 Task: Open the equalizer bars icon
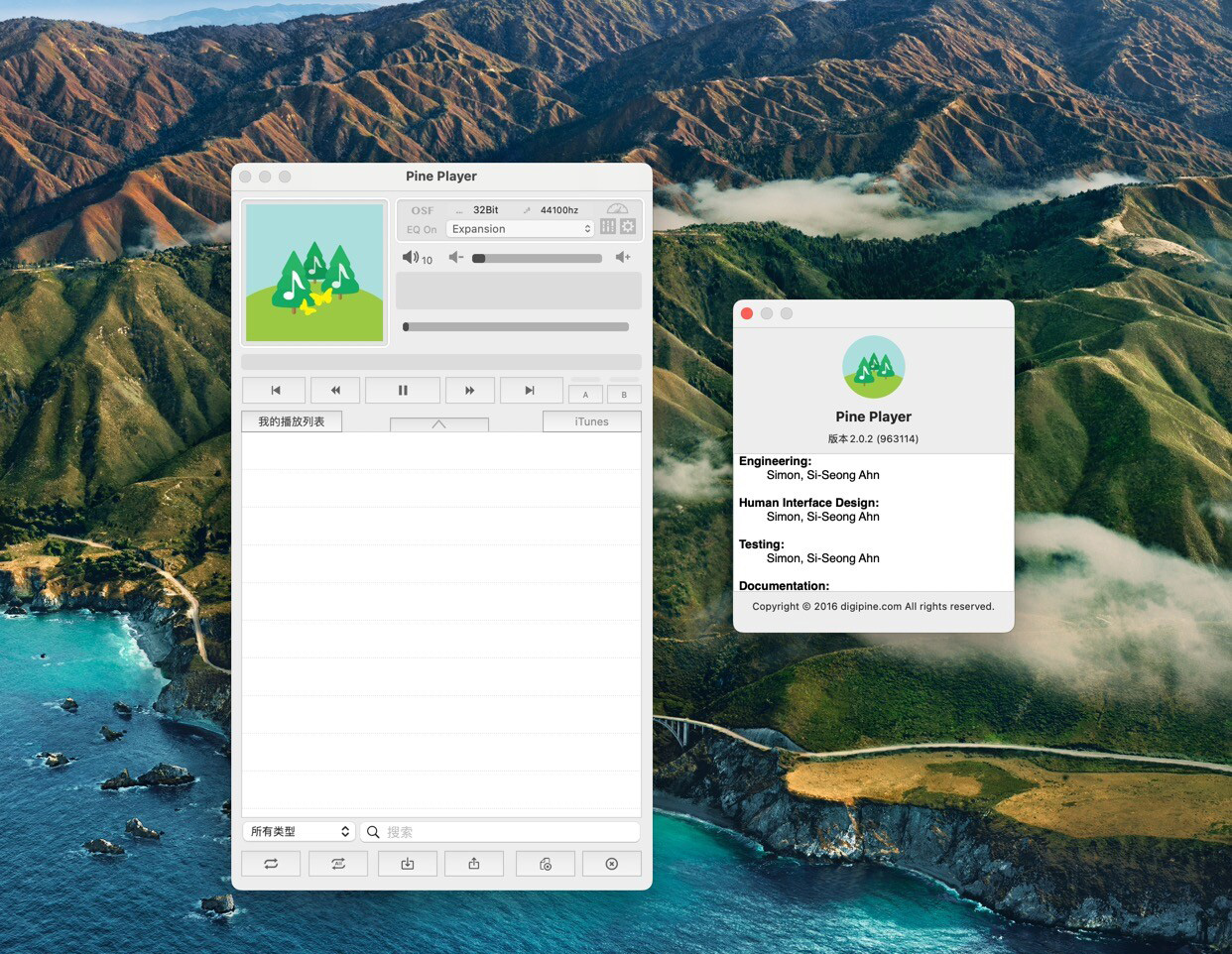pos(608,227)
